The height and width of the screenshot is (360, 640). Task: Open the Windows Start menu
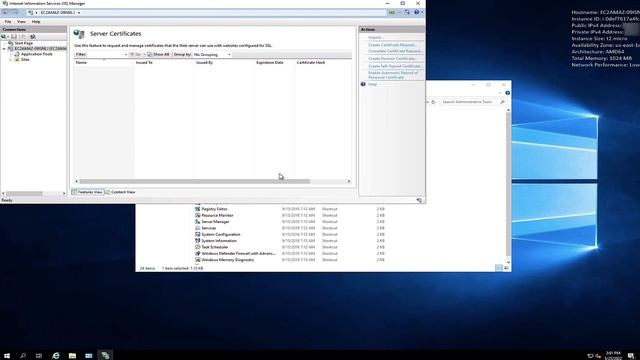point(7,356)
